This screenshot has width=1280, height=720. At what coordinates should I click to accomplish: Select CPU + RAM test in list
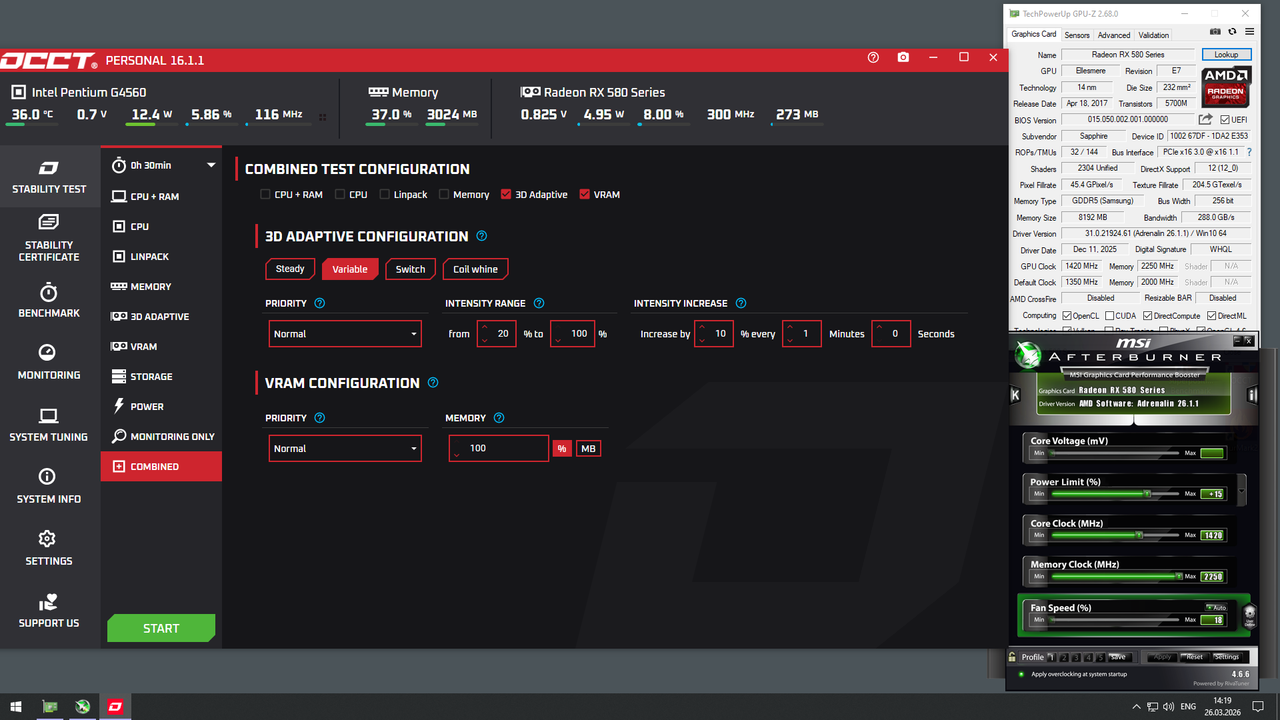(x=161, y=196)
